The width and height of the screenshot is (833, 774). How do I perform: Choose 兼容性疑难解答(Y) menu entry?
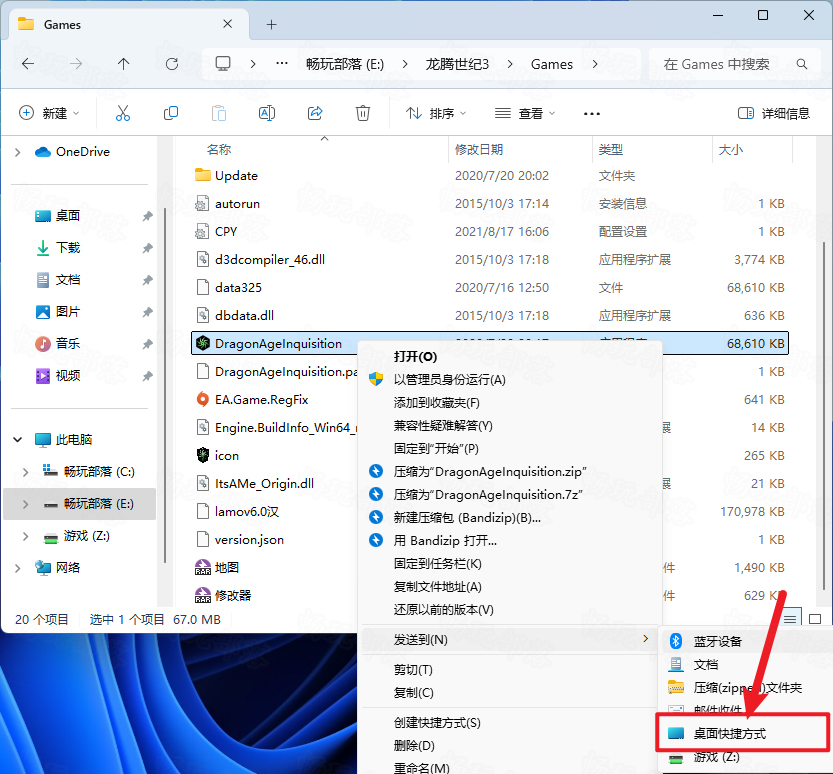(443, 426)
